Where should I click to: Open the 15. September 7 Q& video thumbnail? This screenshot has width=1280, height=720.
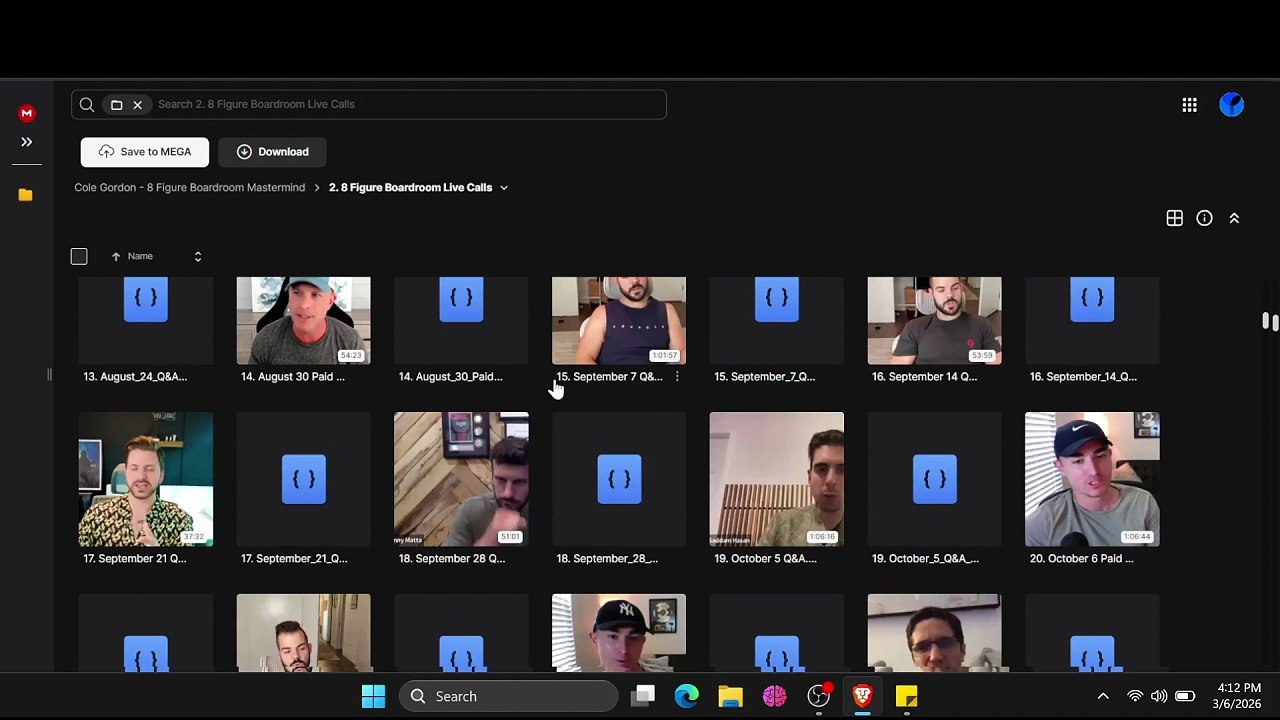coord(619,320)
